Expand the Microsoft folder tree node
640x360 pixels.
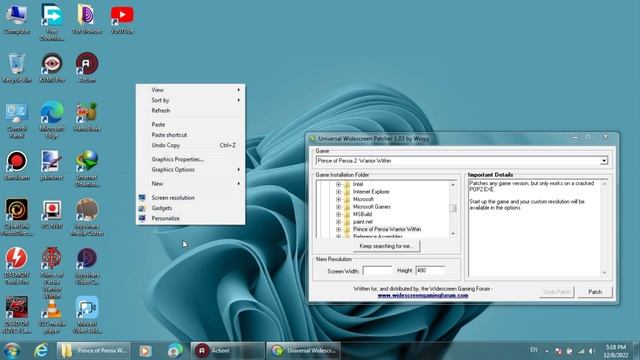tap(338, 199)
